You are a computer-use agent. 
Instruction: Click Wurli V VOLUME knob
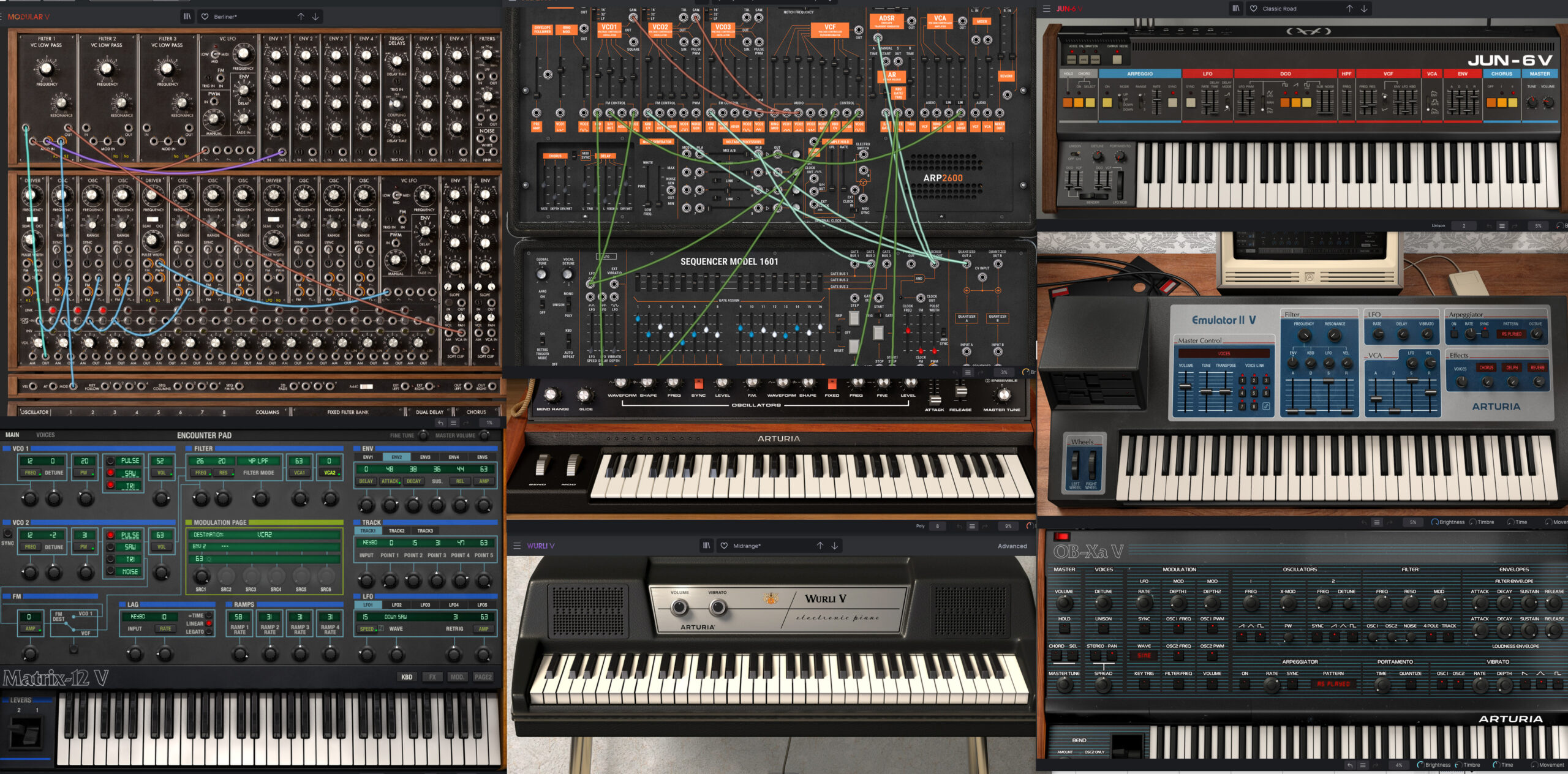[x=679, y=607]
